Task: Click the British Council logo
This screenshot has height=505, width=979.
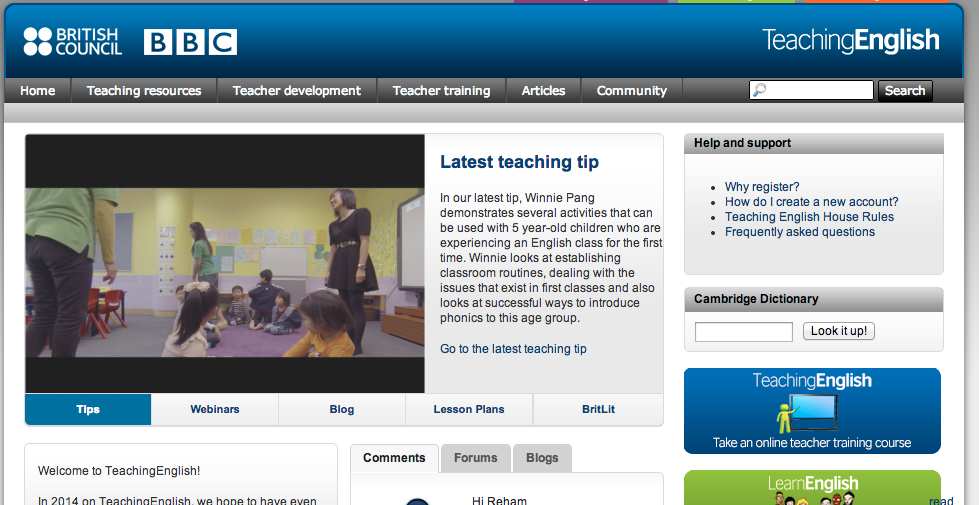Action: (72, 42)
